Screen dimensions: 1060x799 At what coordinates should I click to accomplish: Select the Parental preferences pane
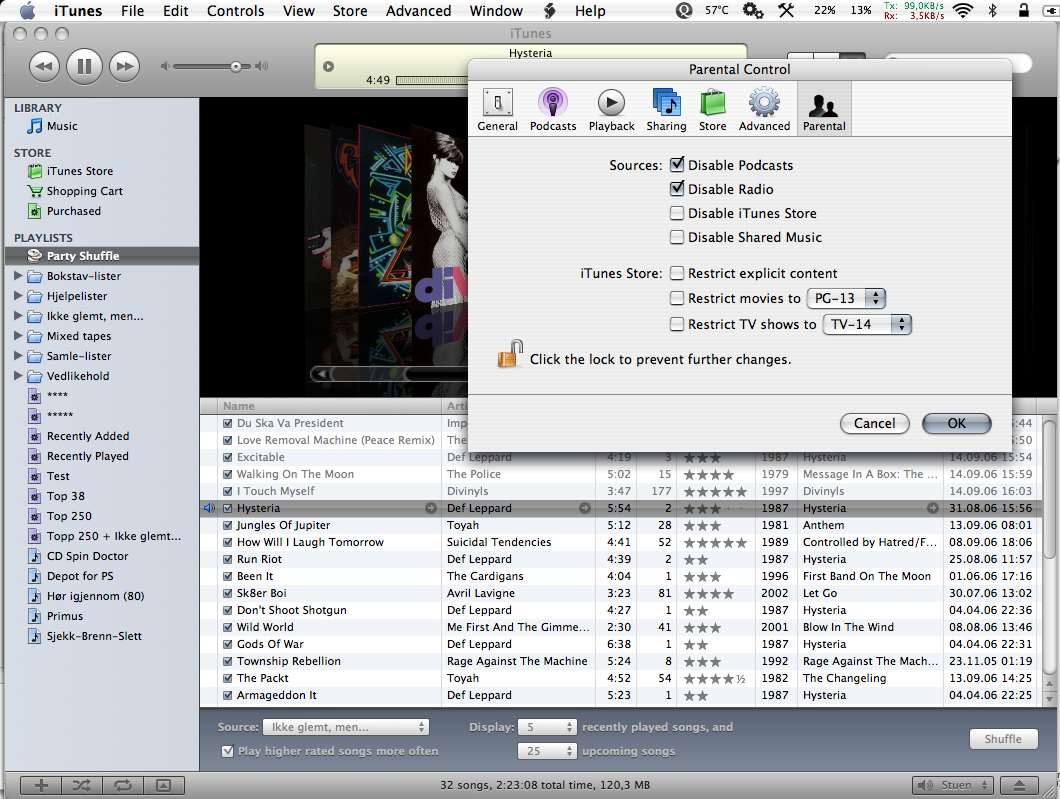[x=824, y=110]
